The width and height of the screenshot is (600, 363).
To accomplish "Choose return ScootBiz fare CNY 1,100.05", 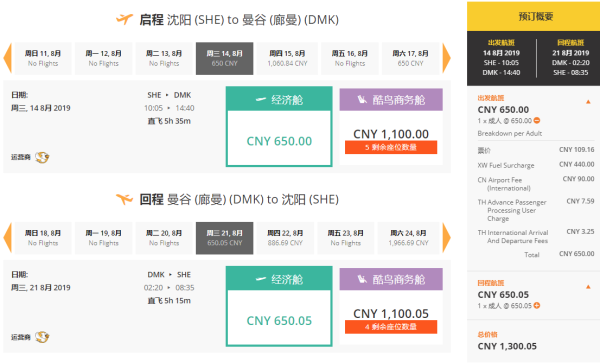I will (391, 306).
